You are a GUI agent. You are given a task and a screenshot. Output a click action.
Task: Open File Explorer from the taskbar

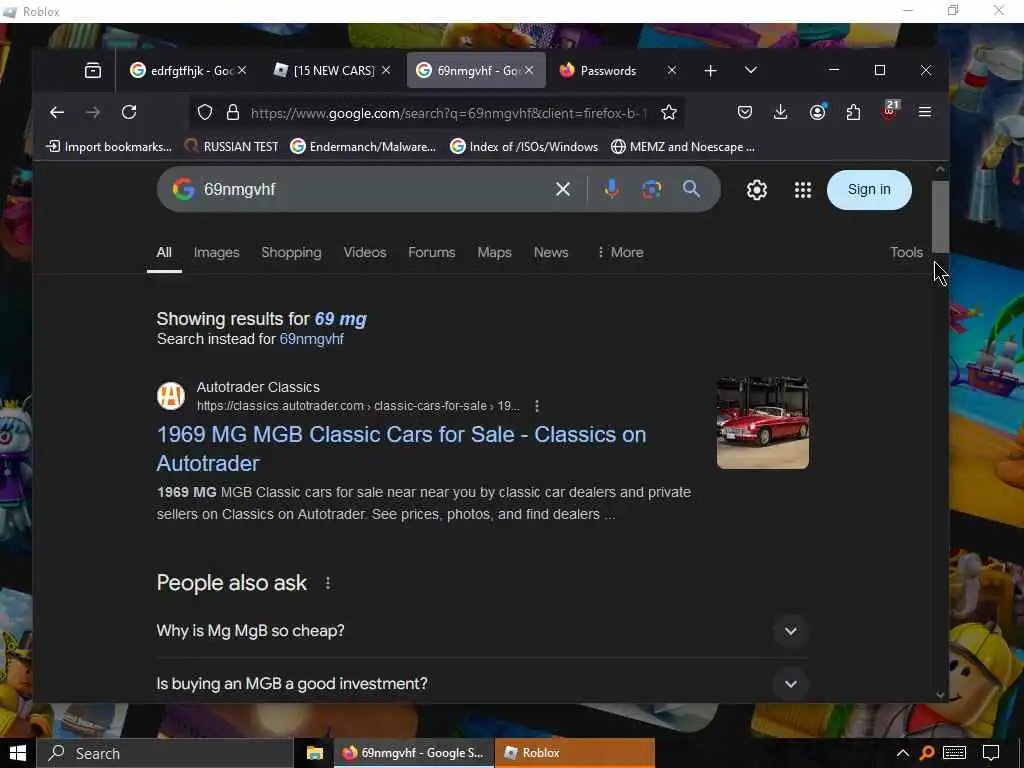(x=314, y=753)
